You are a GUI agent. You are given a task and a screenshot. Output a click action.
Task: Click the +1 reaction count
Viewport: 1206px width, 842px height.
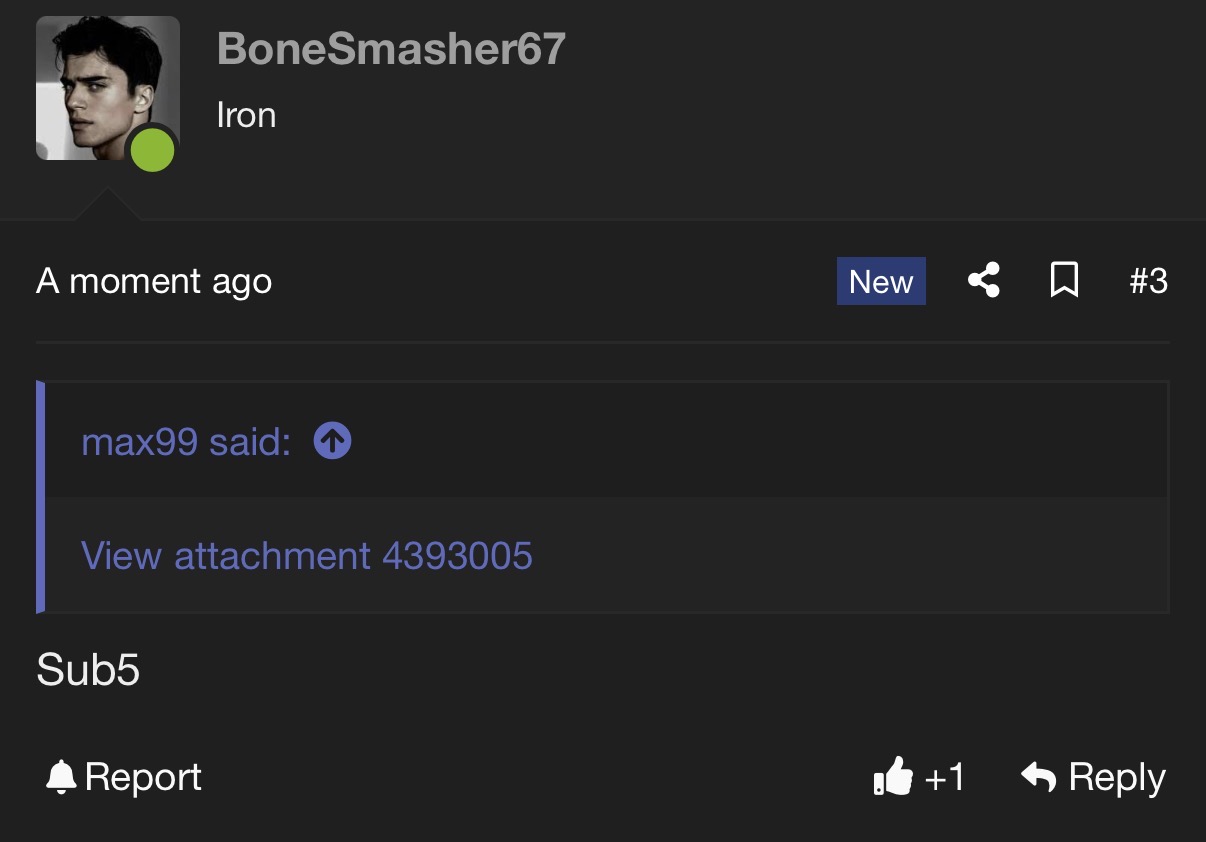click(944, 777)
